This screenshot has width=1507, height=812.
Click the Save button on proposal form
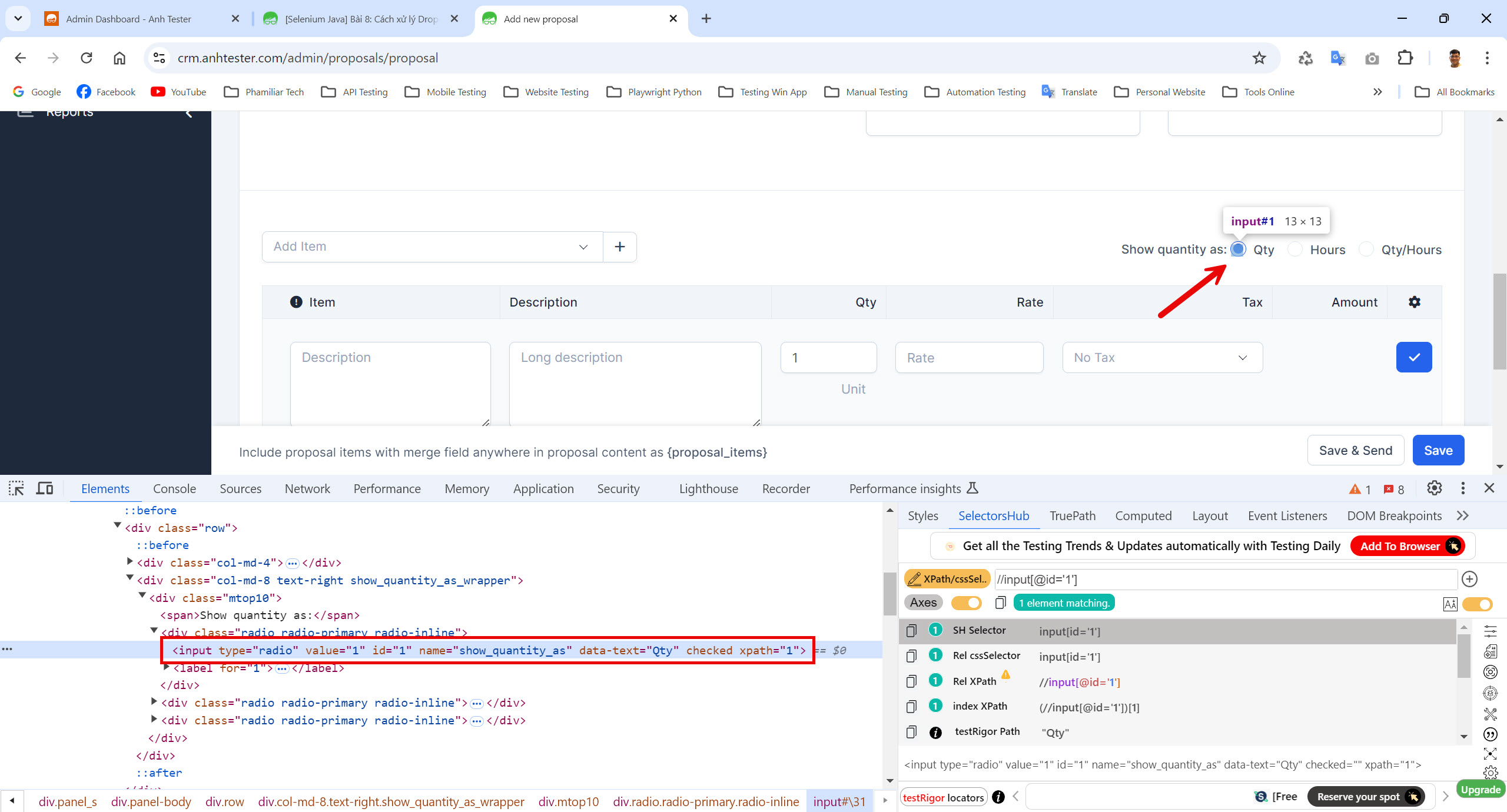tap(1437, 449)
